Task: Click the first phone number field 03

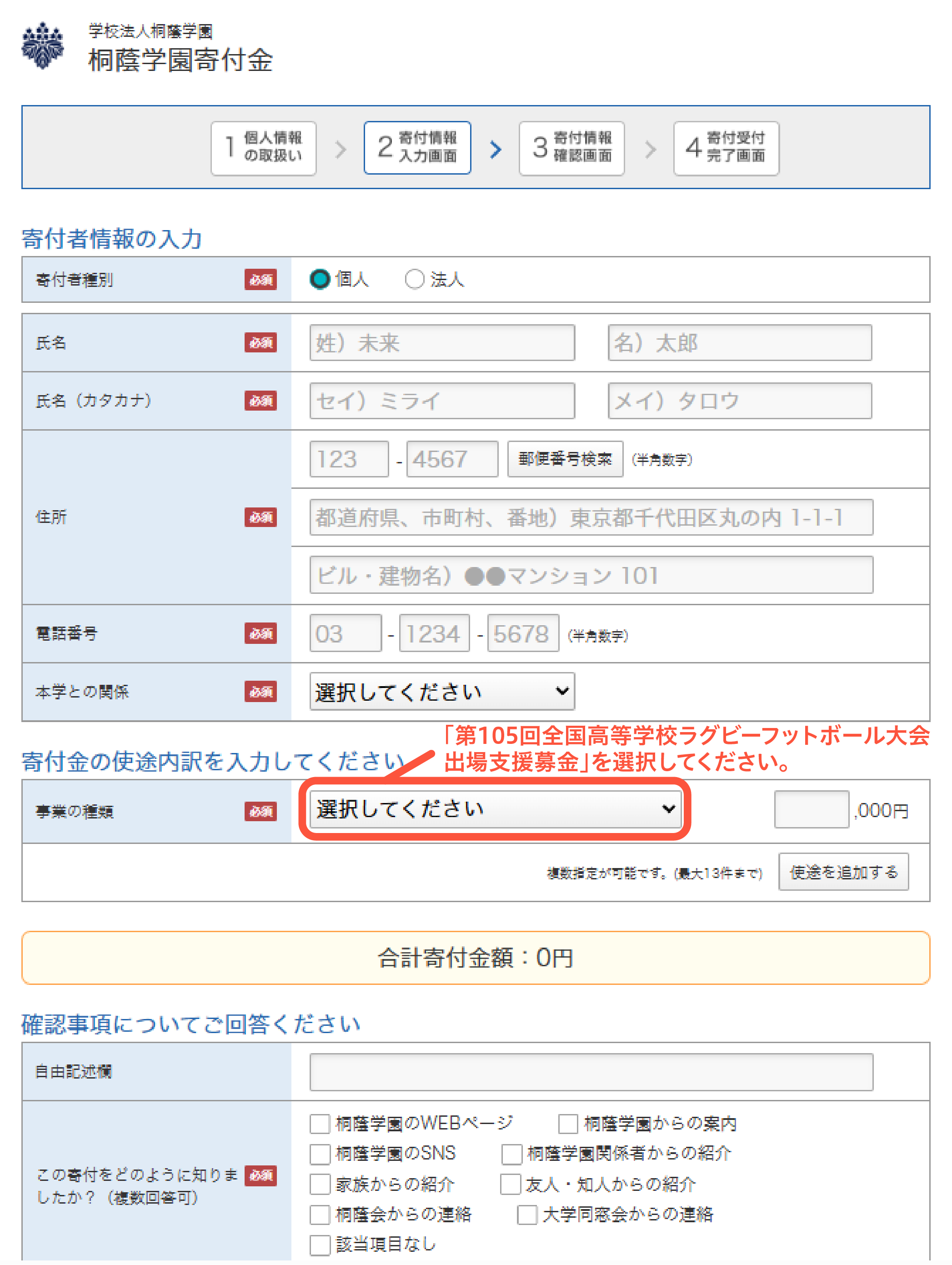Action: coord(345,634)
